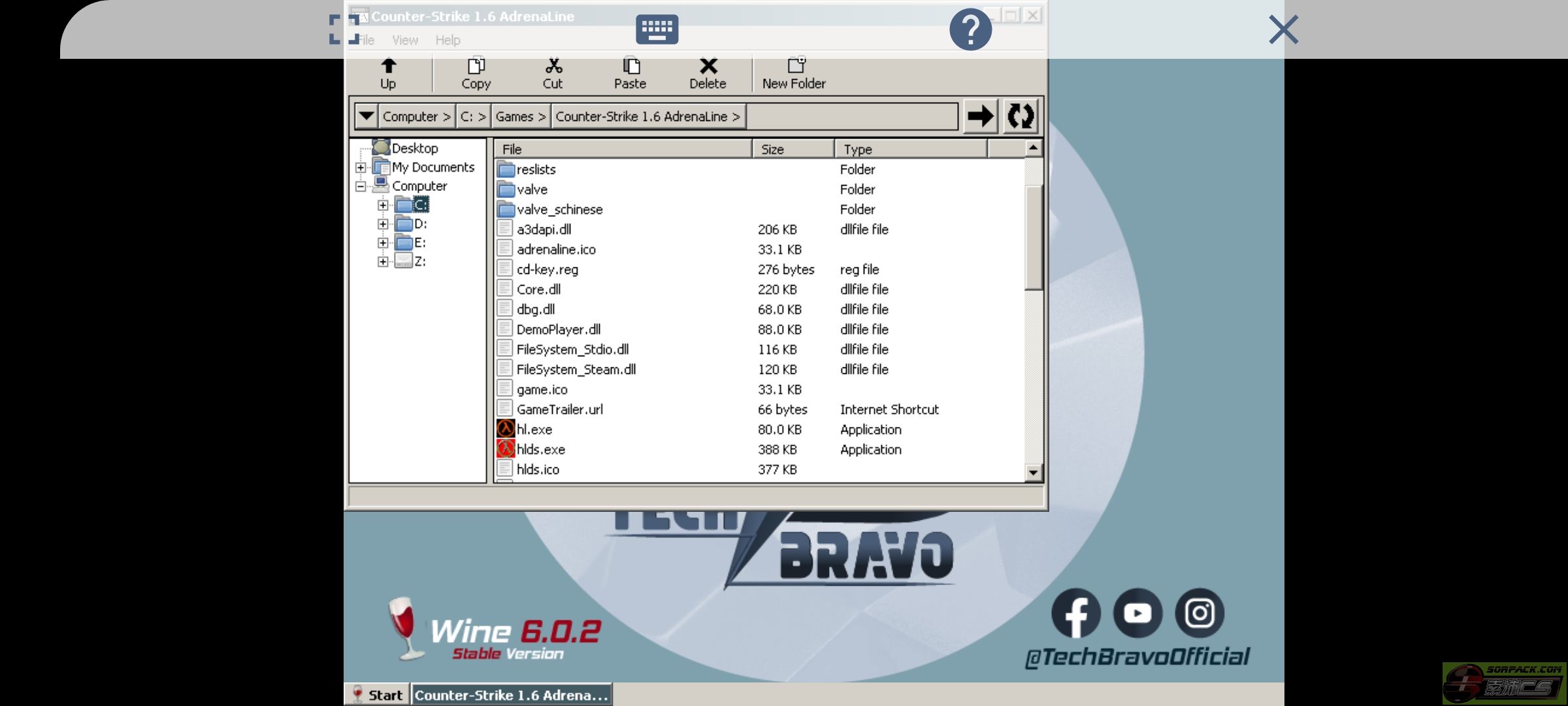The width and height of the screenshot is (1568, 706).
Task: Collapse the Computer tree node
Action: point(361,186)
